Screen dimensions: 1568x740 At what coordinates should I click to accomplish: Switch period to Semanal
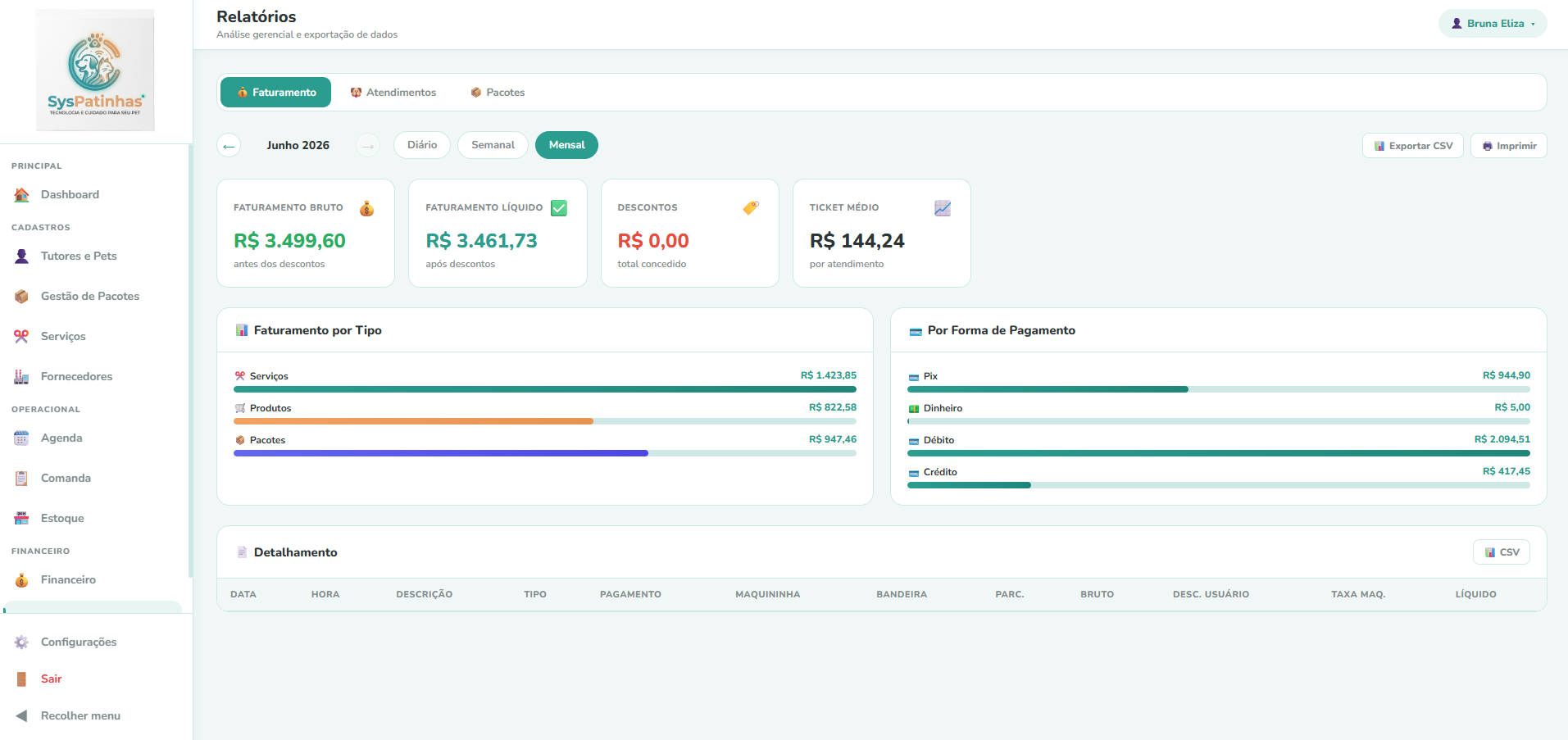point(493,145)
